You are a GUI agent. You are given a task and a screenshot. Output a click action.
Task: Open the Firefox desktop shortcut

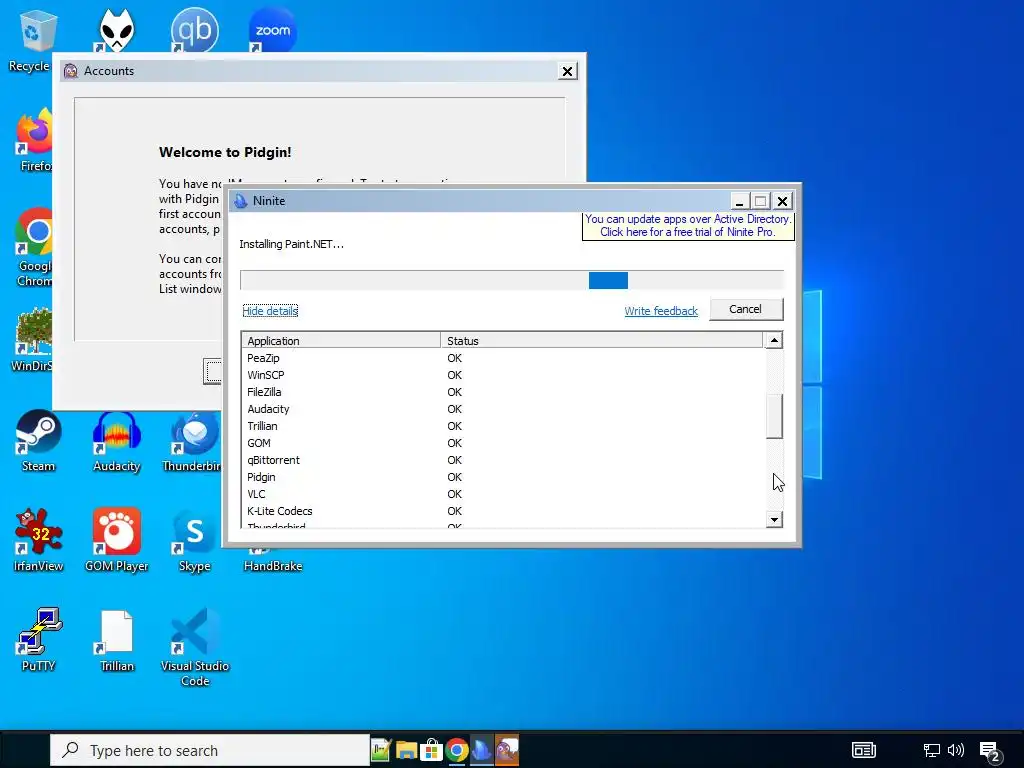click(x=34, y=140)
